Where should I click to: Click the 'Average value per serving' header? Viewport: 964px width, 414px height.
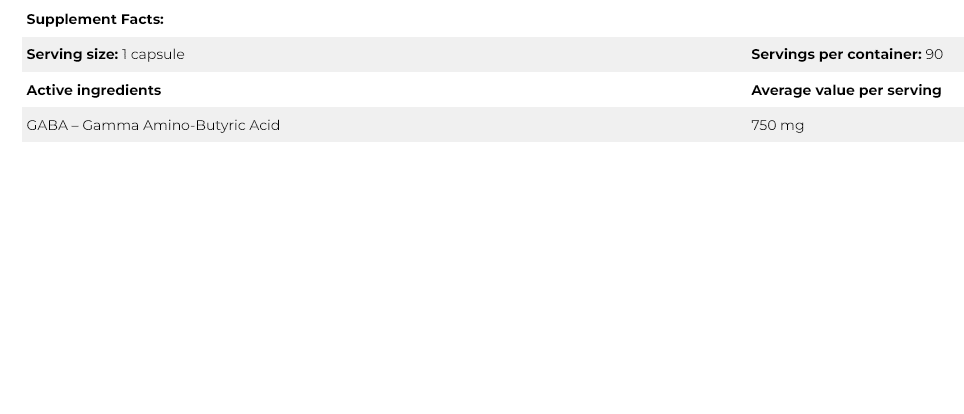pyautogui.click(x=846, y=90)
